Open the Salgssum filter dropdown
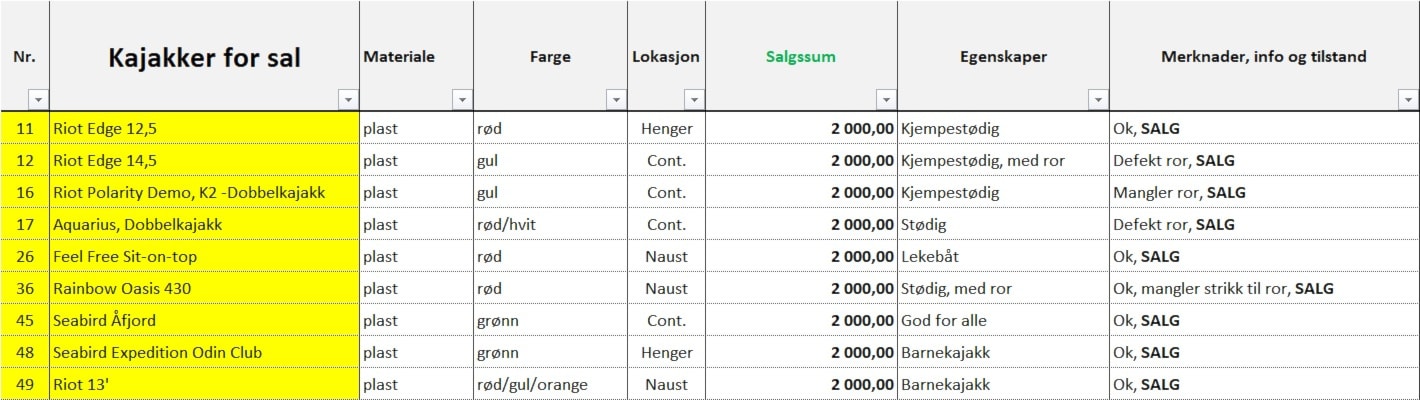Image resolution: width=1420 pixels, height=400 pixels. point(886,99)
